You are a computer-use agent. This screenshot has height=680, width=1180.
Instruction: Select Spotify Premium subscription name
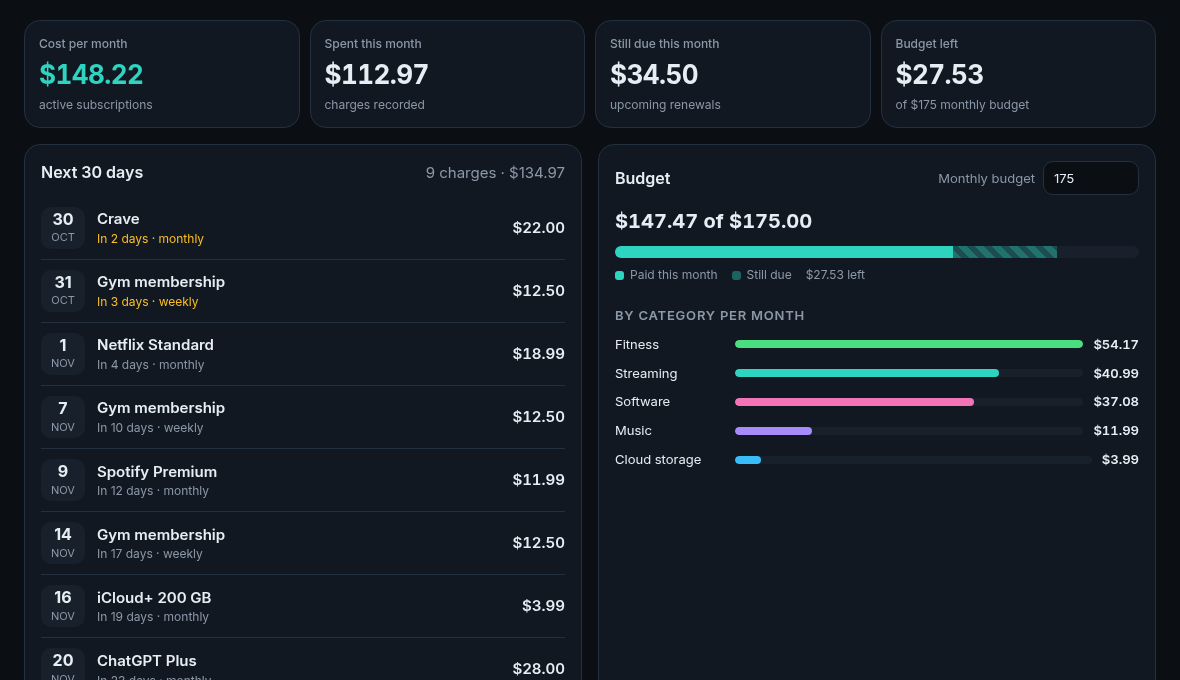point(157,472)
